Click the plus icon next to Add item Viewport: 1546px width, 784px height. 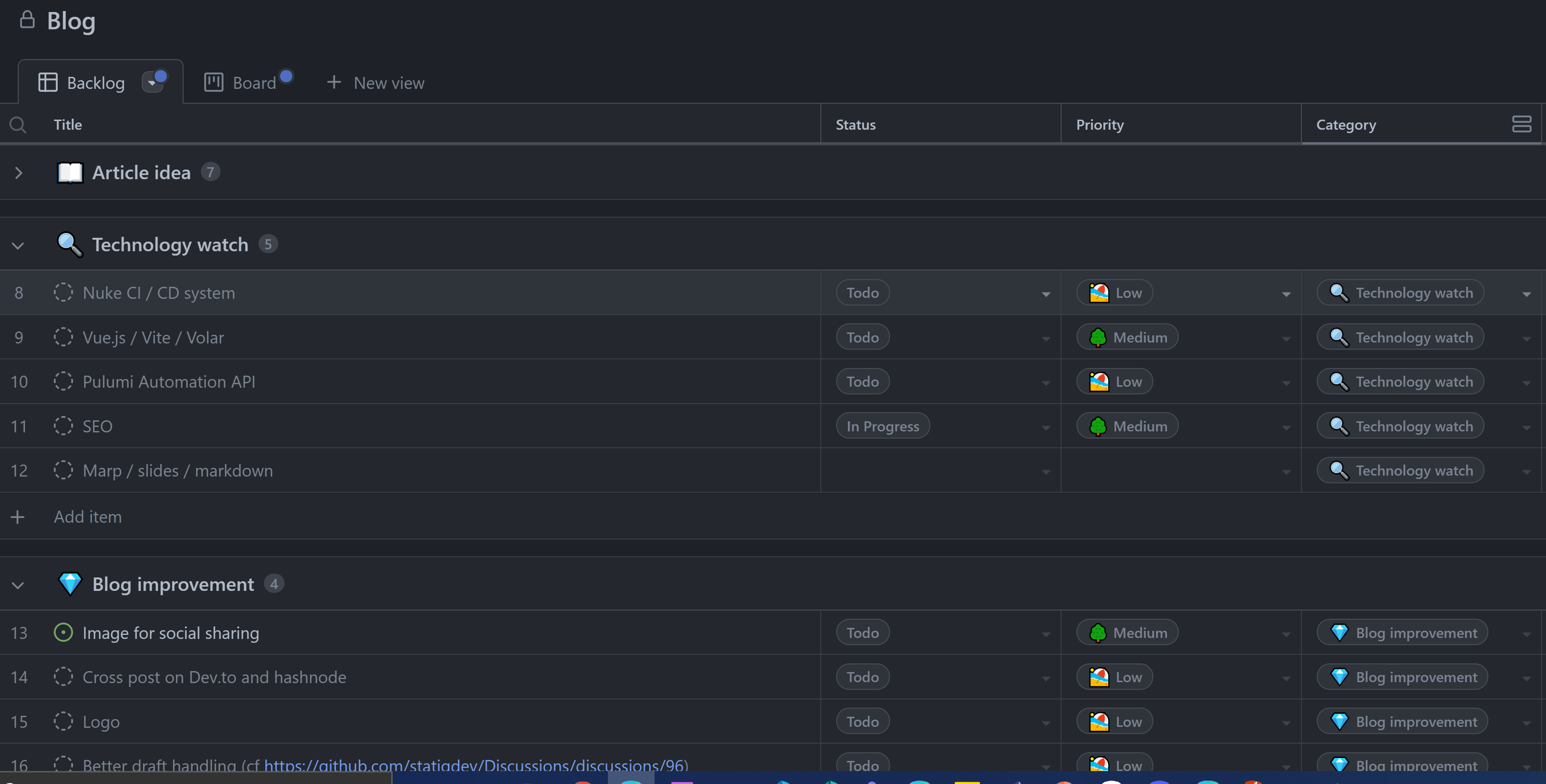pyautogui.click(x=17, y=516)
